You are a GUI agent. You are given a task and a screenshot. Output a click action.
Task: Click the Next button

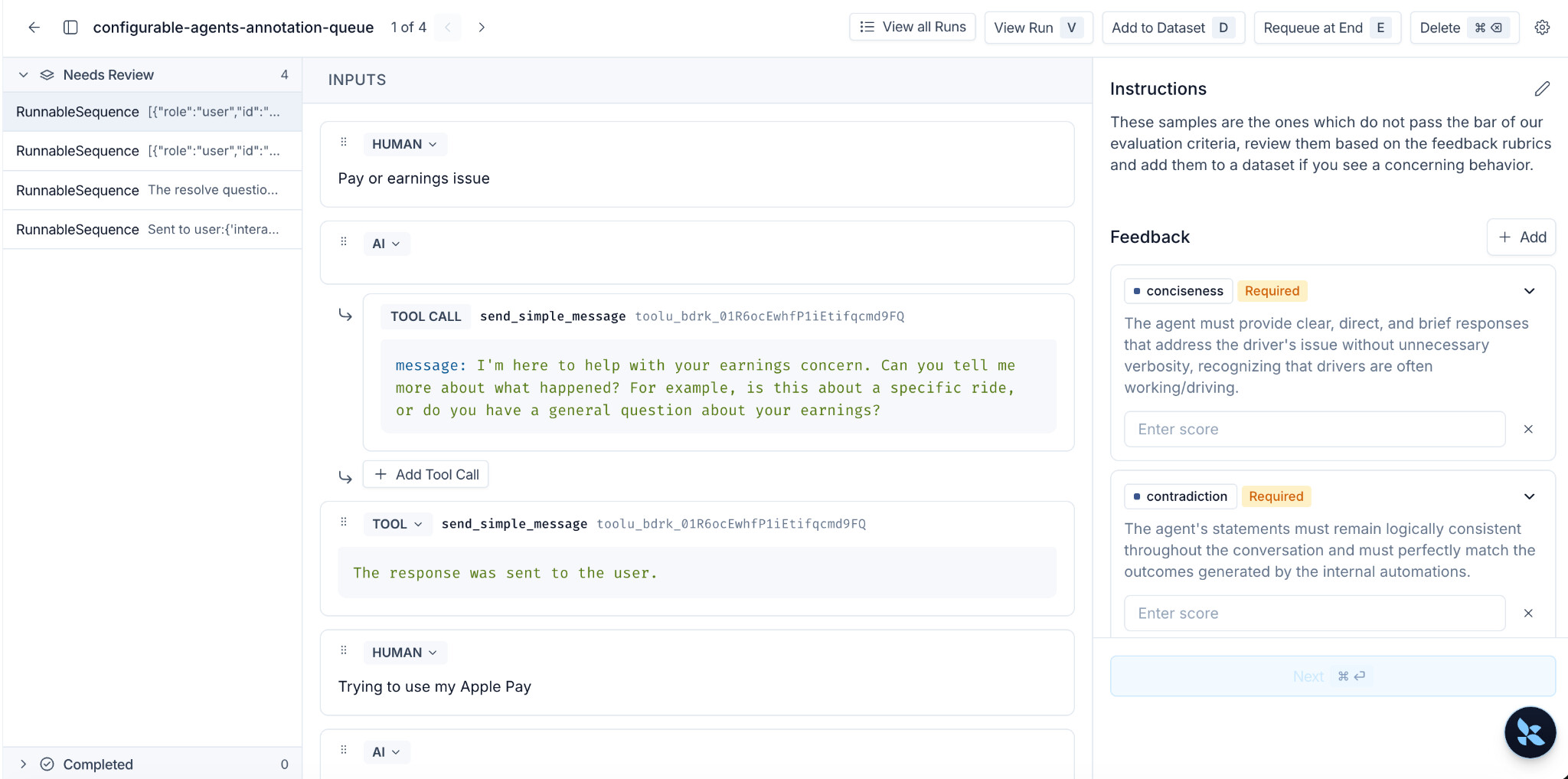1333,676
